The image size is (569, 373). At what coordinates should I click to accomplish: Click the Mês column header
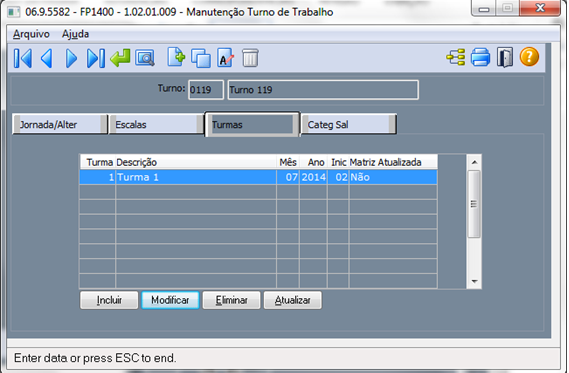288,162
